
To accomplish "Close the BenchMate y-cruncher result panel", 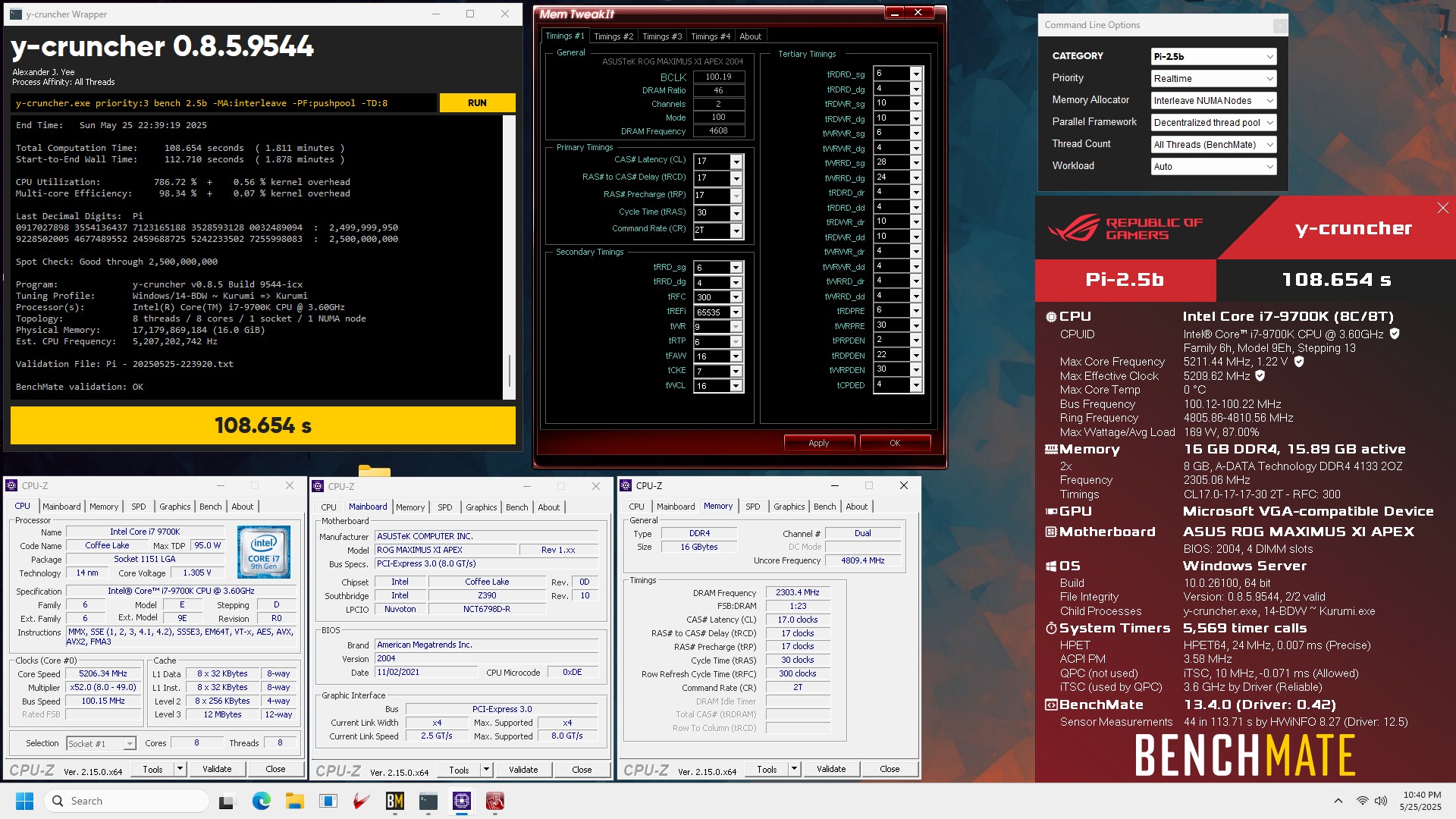I will 1442,208.
